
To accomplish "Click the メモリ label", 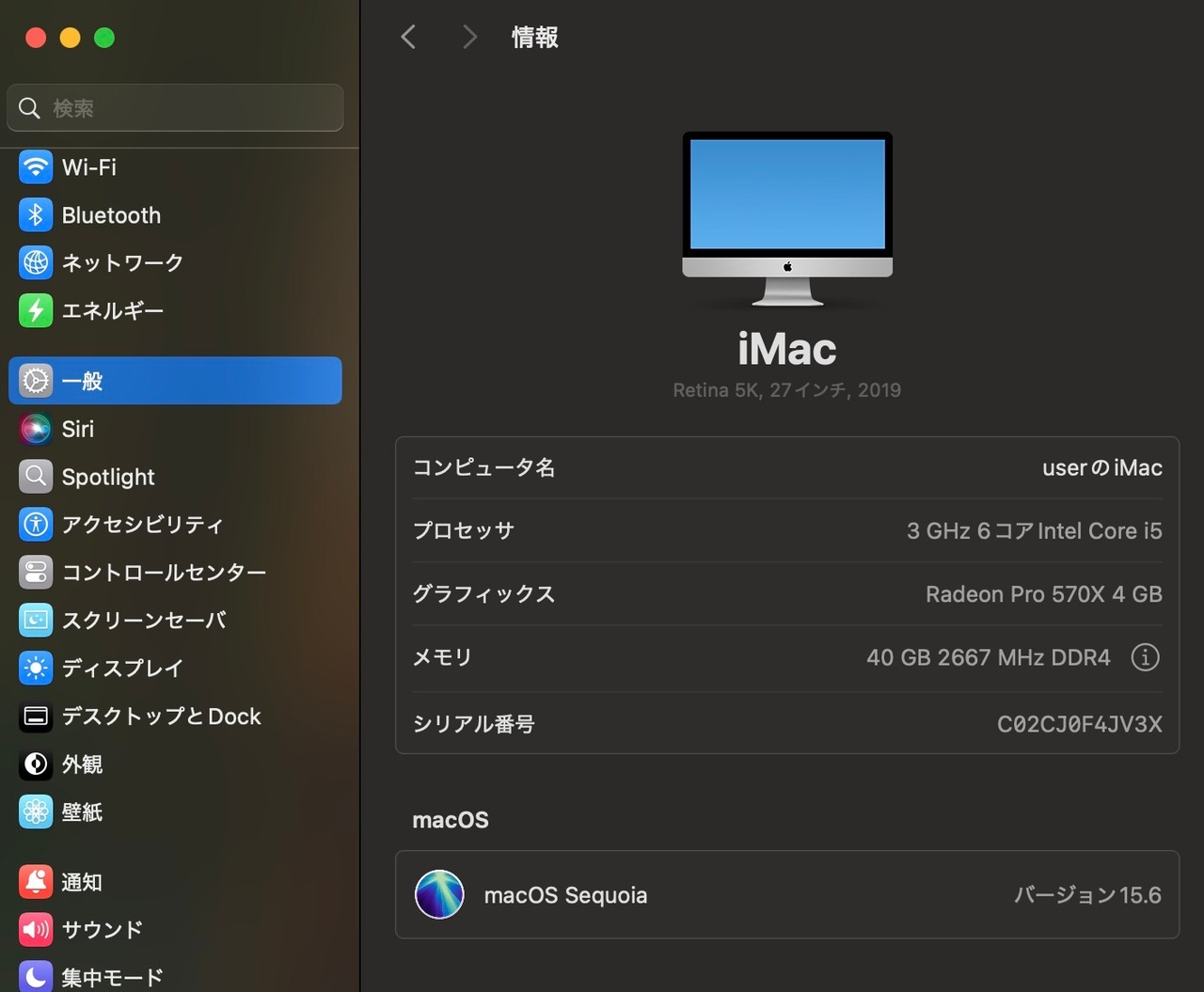I will [442, 657].
